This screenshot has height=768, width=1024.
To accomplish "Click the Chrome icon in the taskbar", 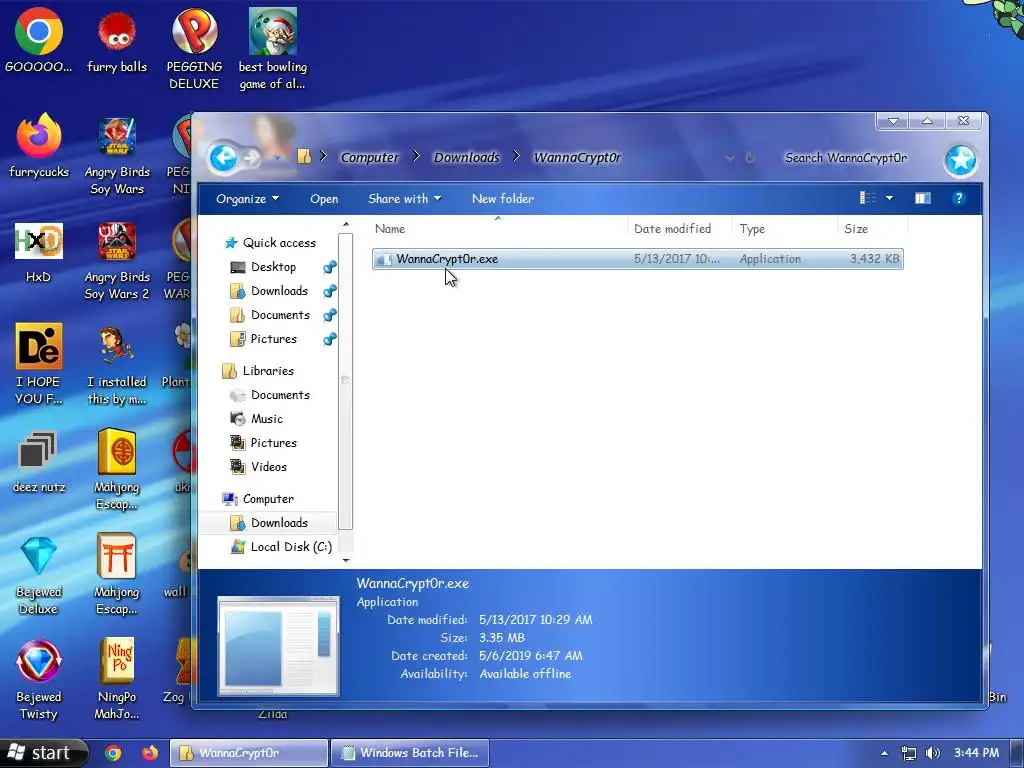I will (113, 753).
